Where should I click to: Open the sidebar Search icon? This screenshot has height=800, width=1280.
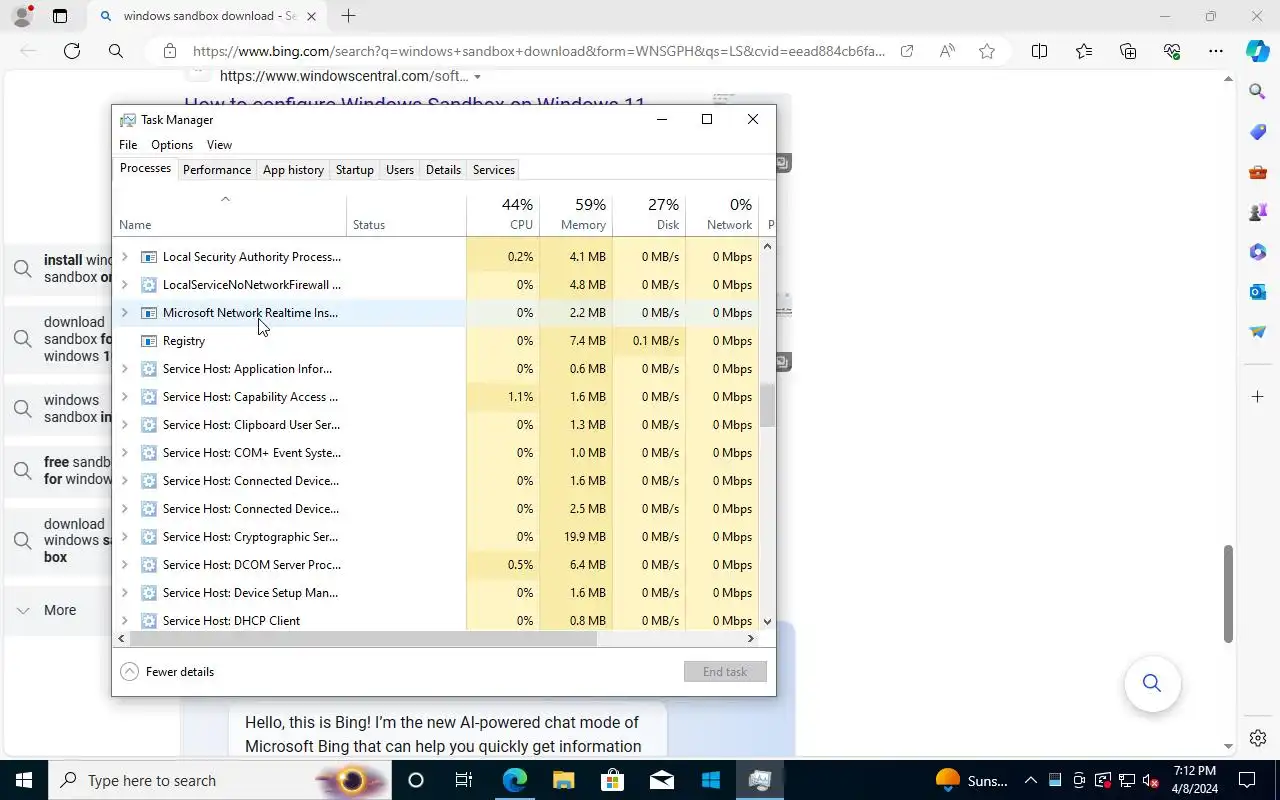pyautogui.click(x=1258, y=92)
